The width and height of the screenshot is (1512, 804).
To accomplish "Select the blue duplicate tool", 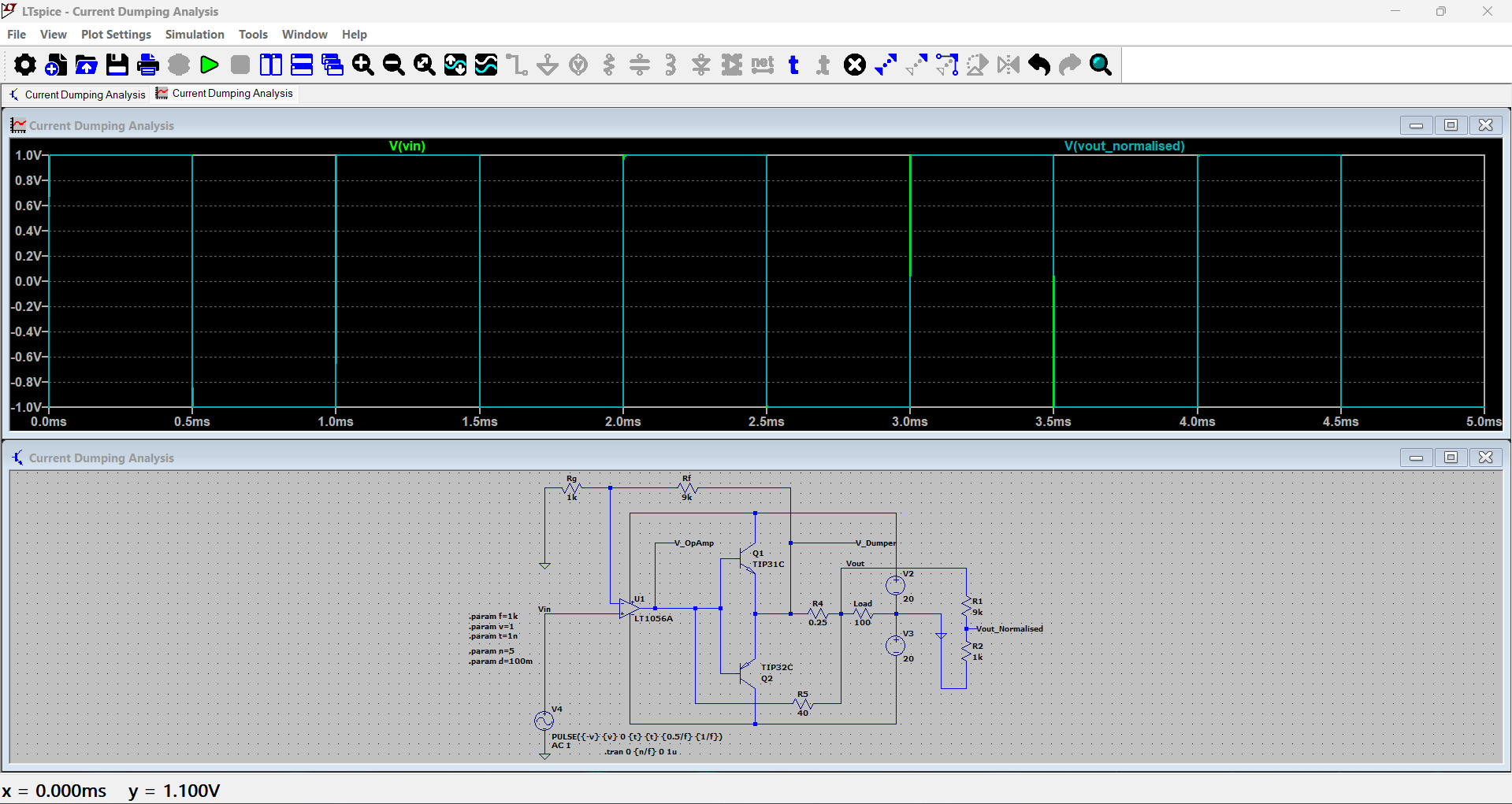I will pos(886,65).
